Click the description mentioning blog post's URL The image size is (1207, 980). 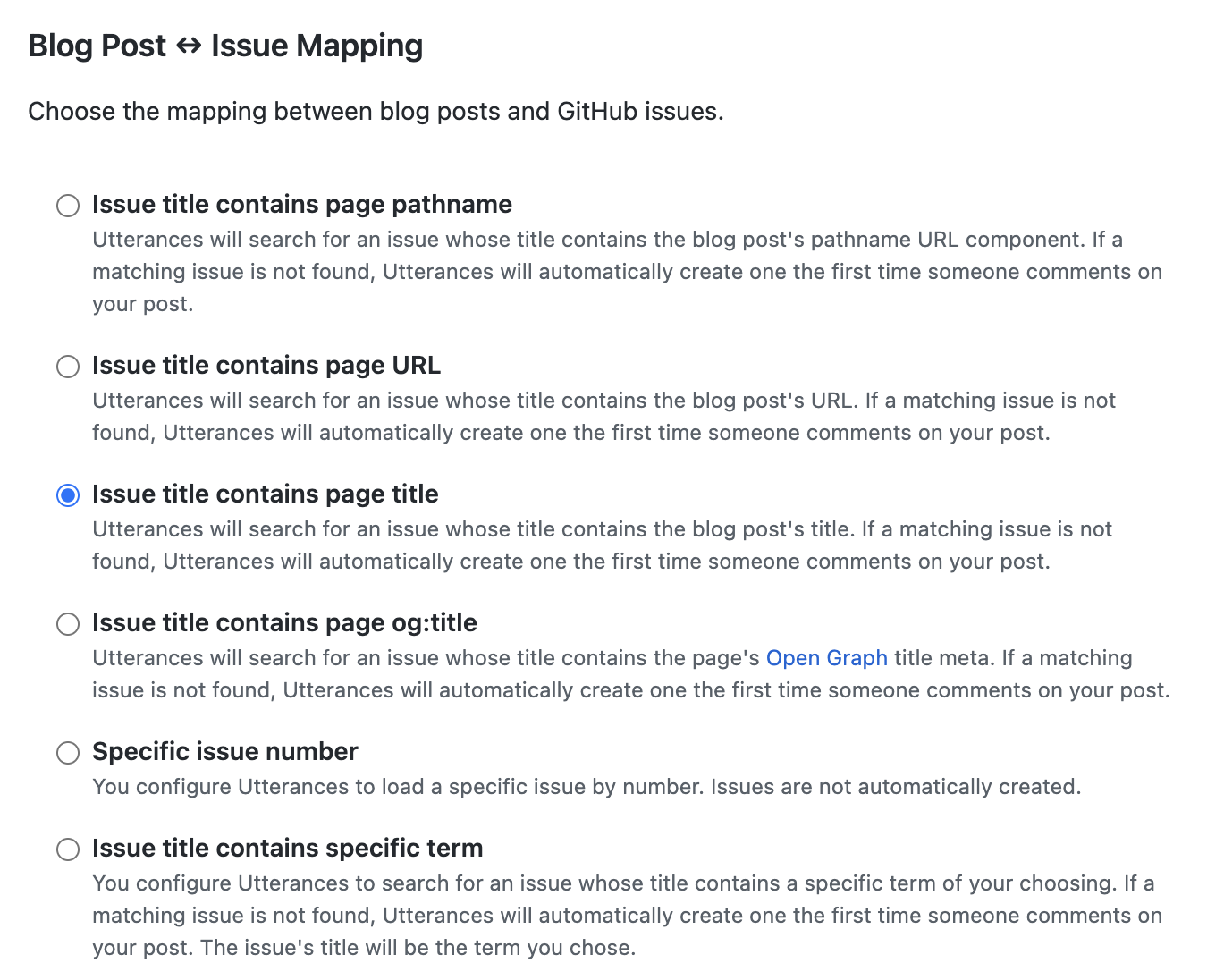coord(603,417)
